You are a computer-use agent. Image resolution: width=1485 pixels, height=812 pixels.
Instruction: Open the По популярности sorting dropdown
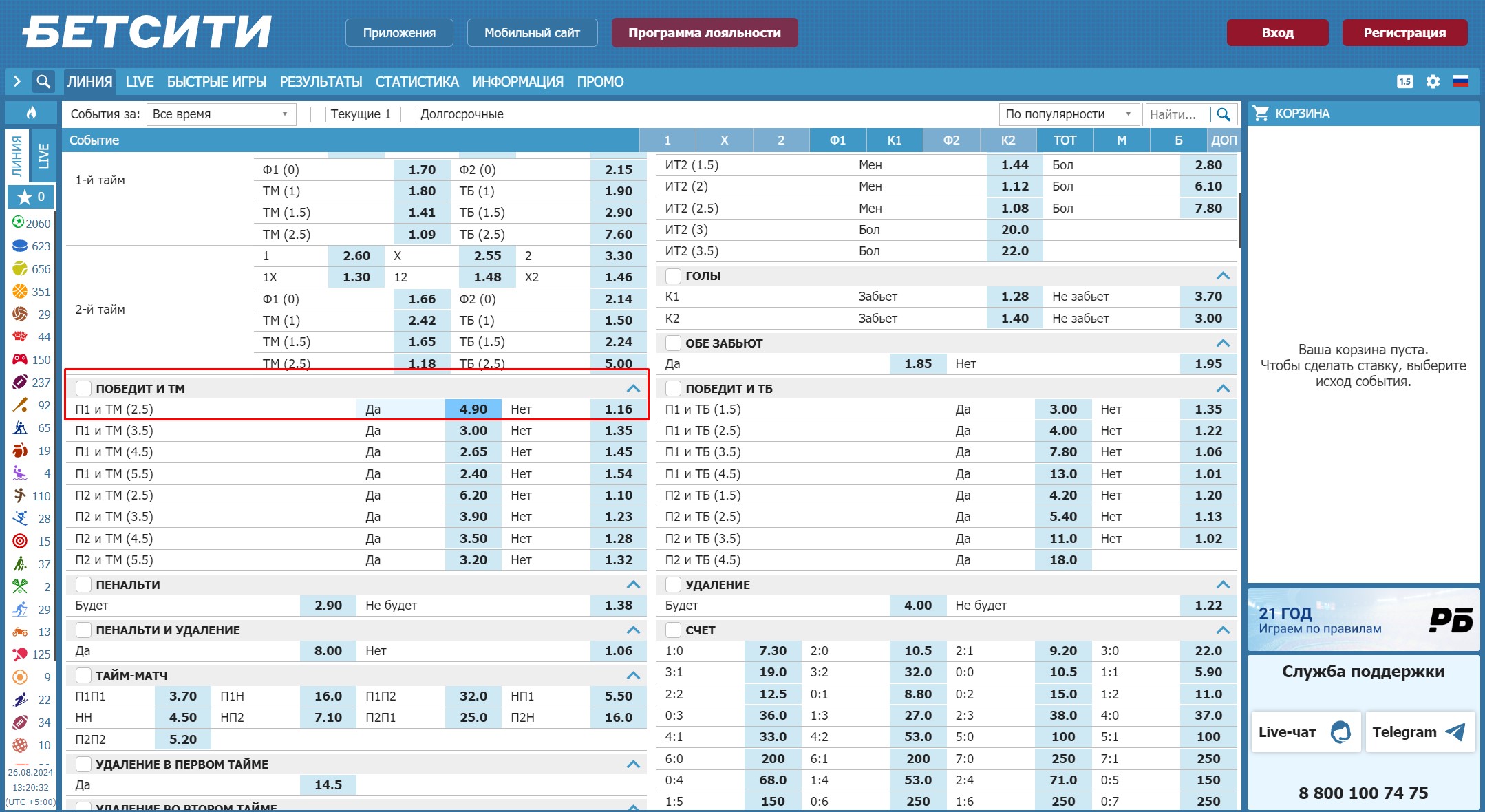point(1068,114)
